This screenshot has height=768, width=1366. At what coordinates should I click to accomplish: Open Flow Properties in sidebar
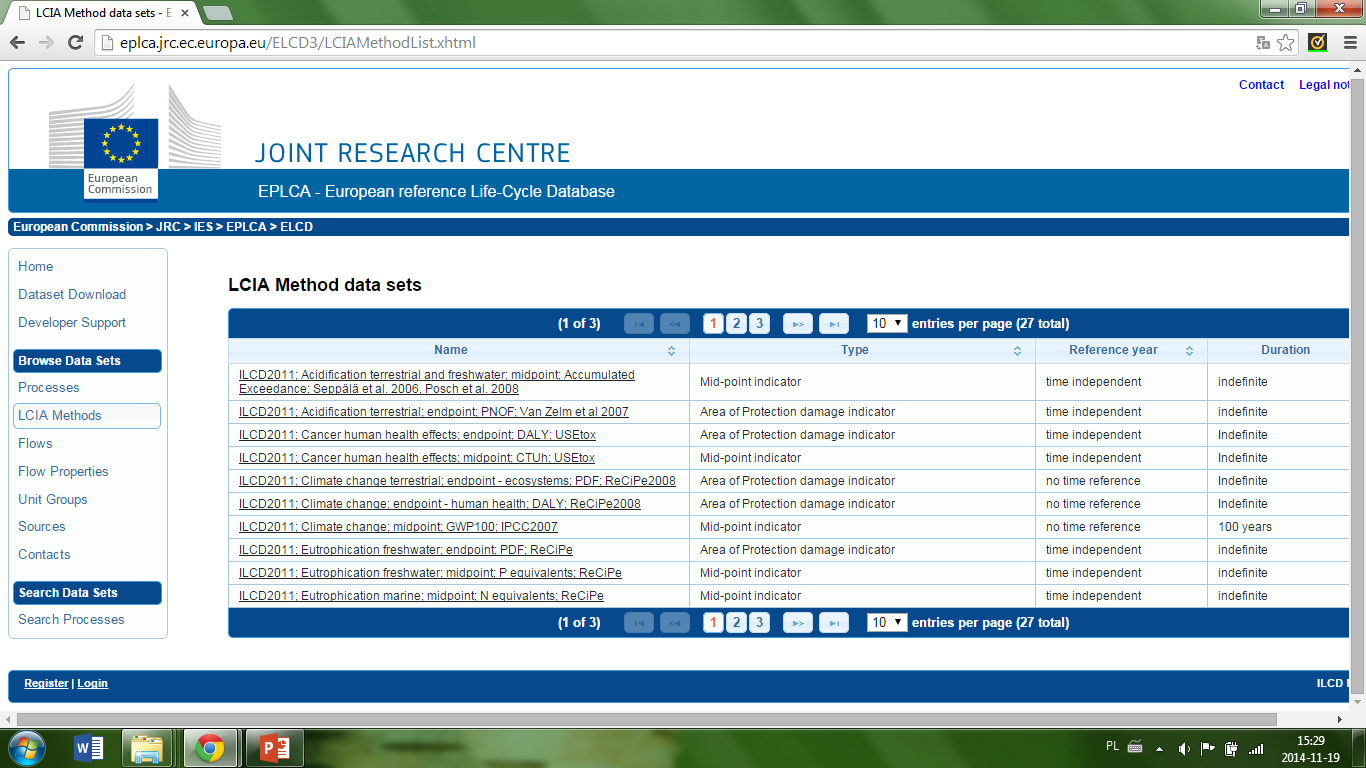coord(63,471)
